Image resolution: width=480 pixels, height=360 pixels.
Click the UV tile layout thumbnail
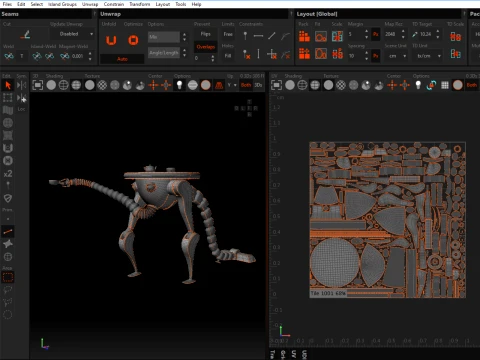tap(387, 220)
